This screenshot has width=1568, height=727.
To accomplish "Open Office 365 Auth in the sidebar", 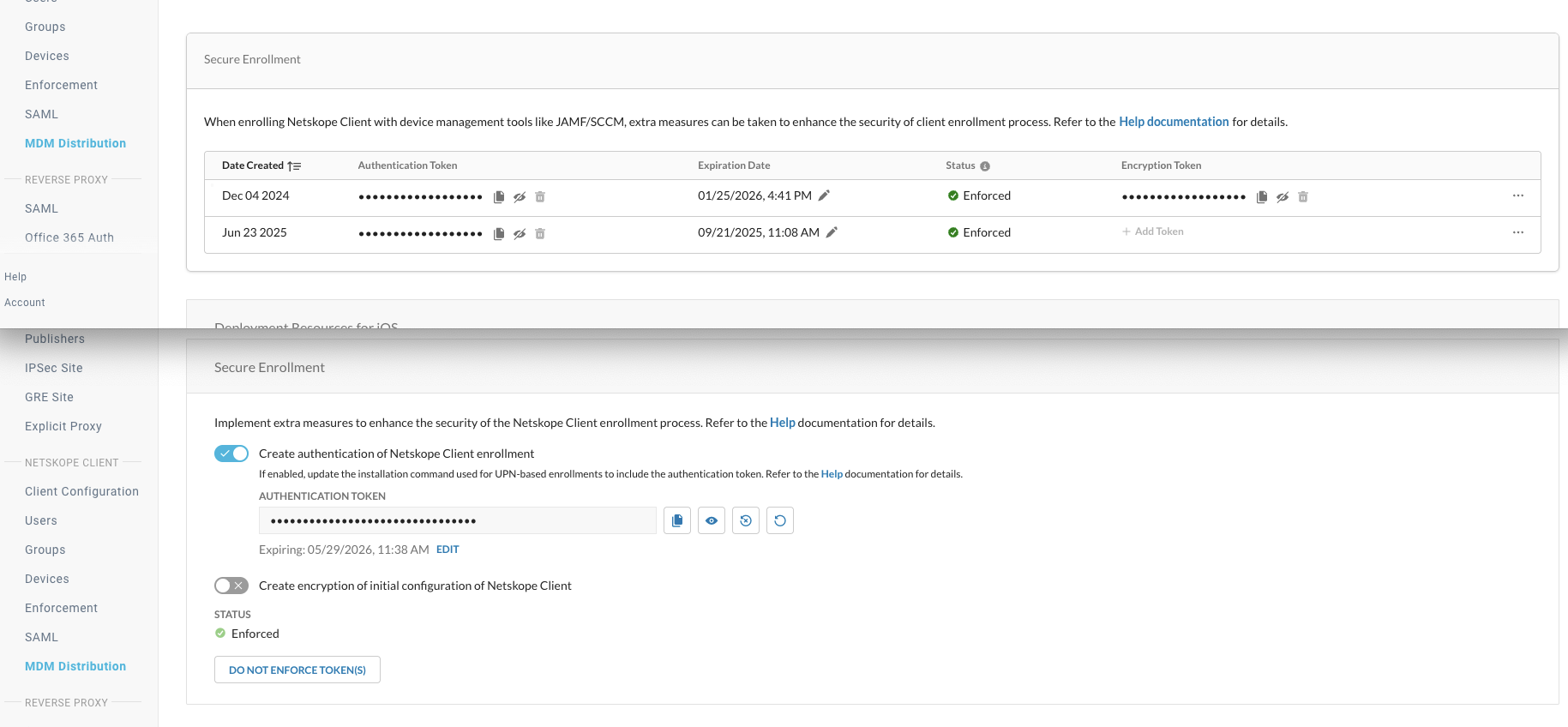I will pyautogui.click(x=69, y=237).
